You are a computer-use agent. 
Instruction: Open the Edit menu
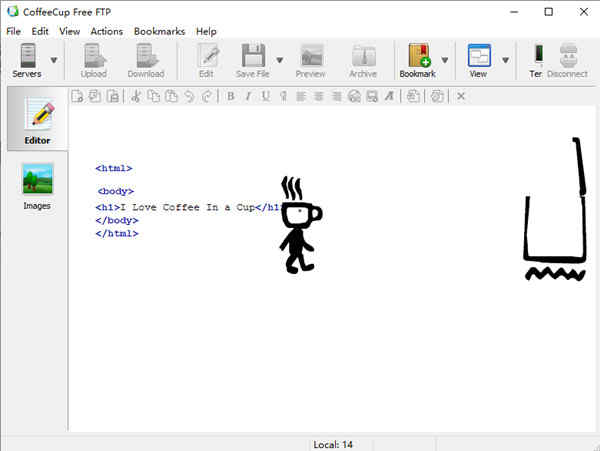(x=40, y=31)
